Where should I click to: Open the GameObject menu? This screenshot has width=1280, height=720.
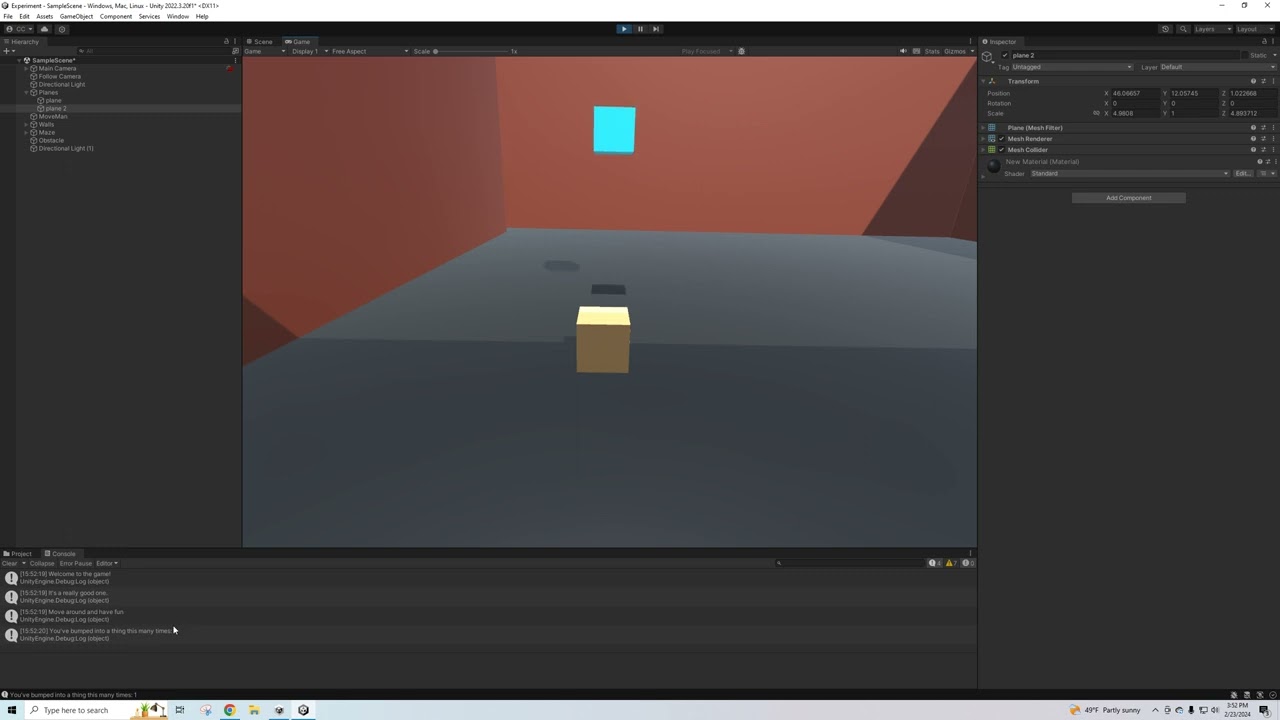(76, 17)
